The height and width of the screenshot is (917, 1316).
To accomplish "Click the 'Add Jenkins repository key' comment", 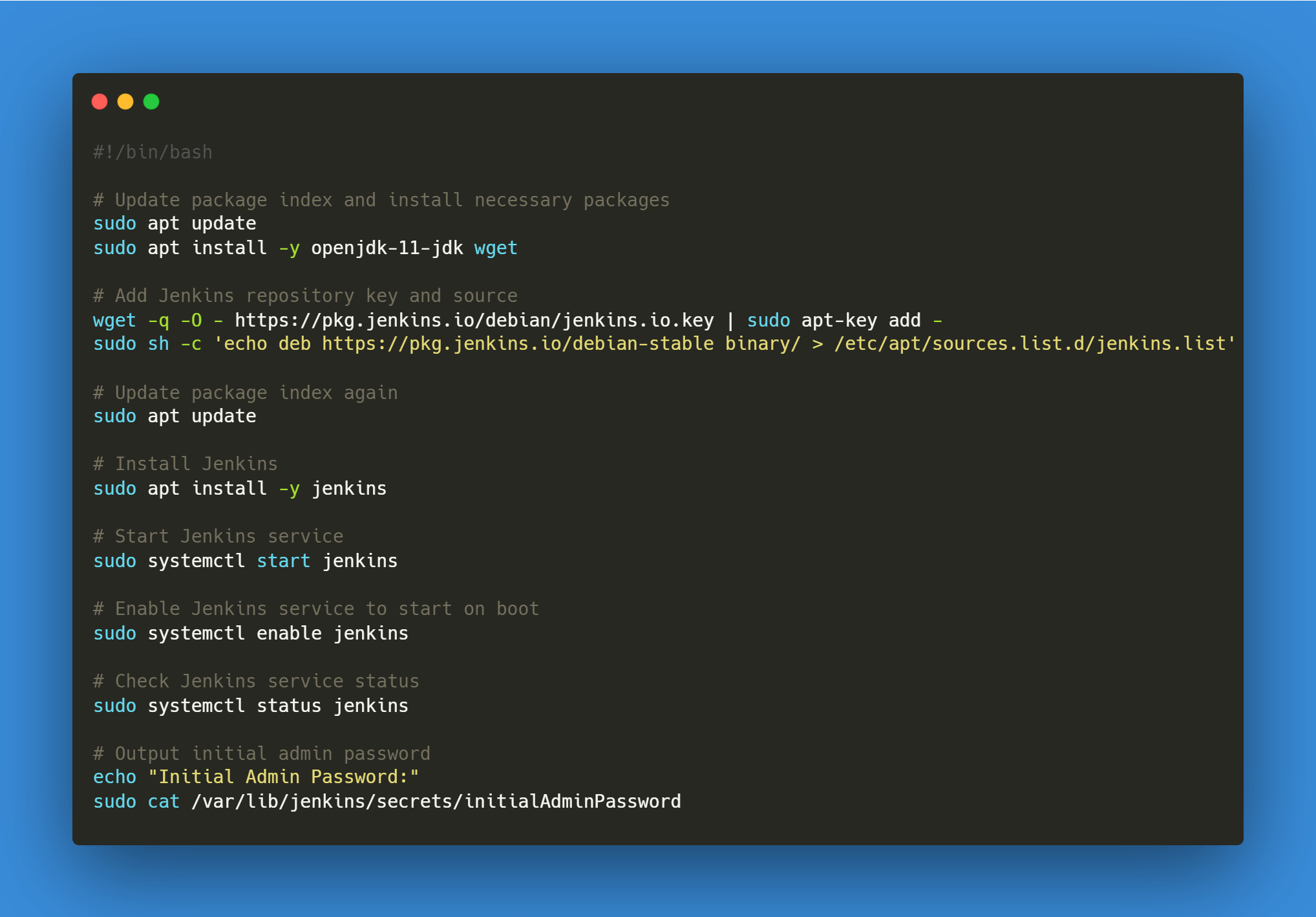I will pyautogui.click(x=305, y=296).
